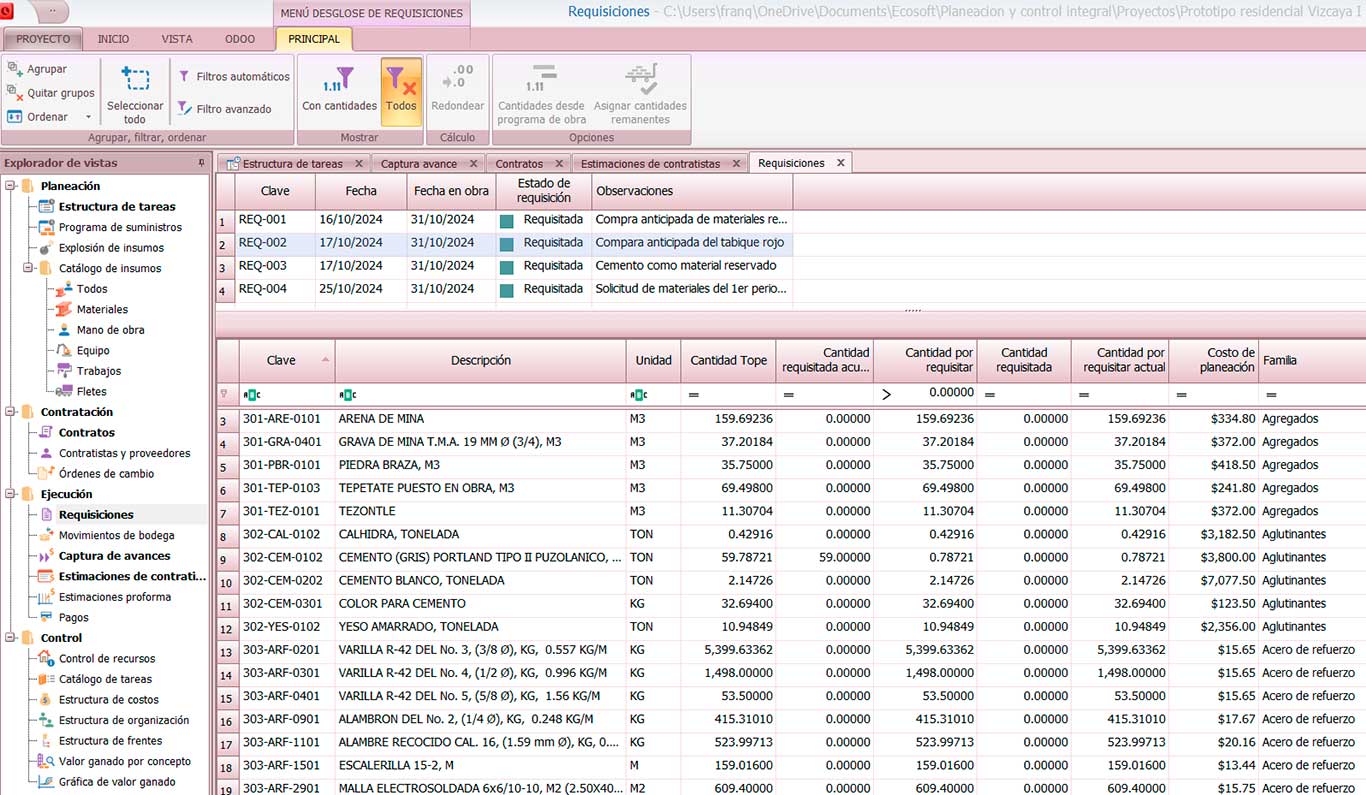Select the CEMENTO BLANCO, TONELADA row
This screenshot has height=795, width=1366.
790,580
